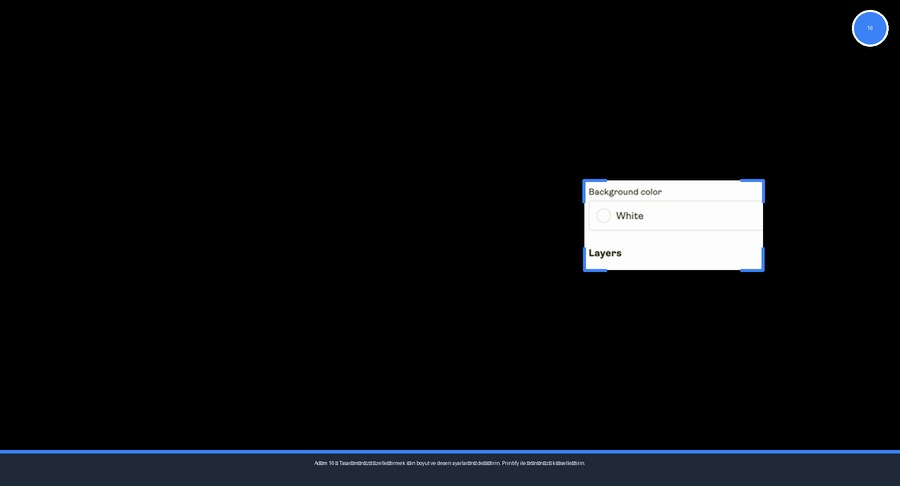Click the highlight frame's bottom-right corner bracket
Viewport: 900px width, 486px height.
coord(761,267)
